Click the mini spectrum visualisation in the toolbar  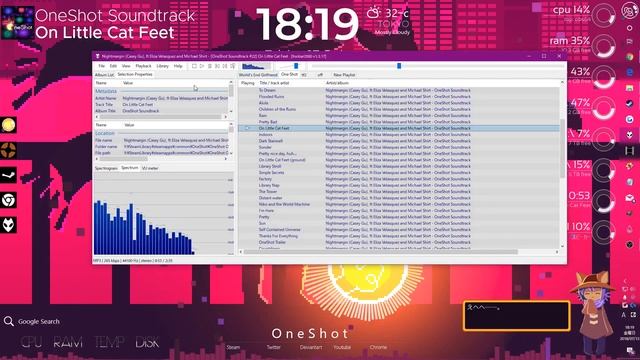point(256,66)
